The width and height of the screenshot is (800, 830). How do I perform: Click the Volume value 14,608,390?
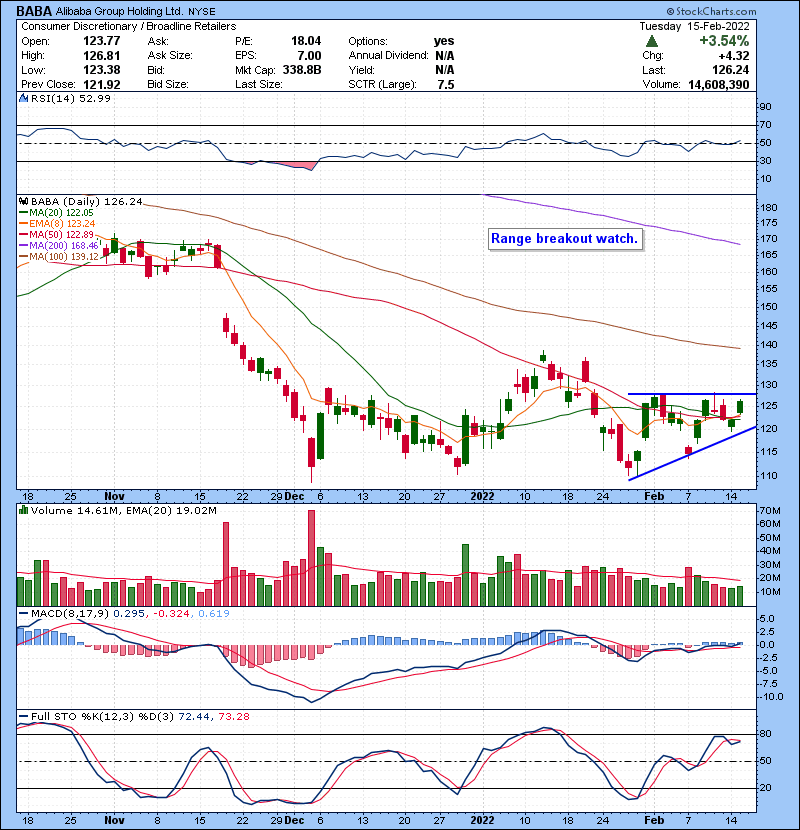tap(718, 84)
